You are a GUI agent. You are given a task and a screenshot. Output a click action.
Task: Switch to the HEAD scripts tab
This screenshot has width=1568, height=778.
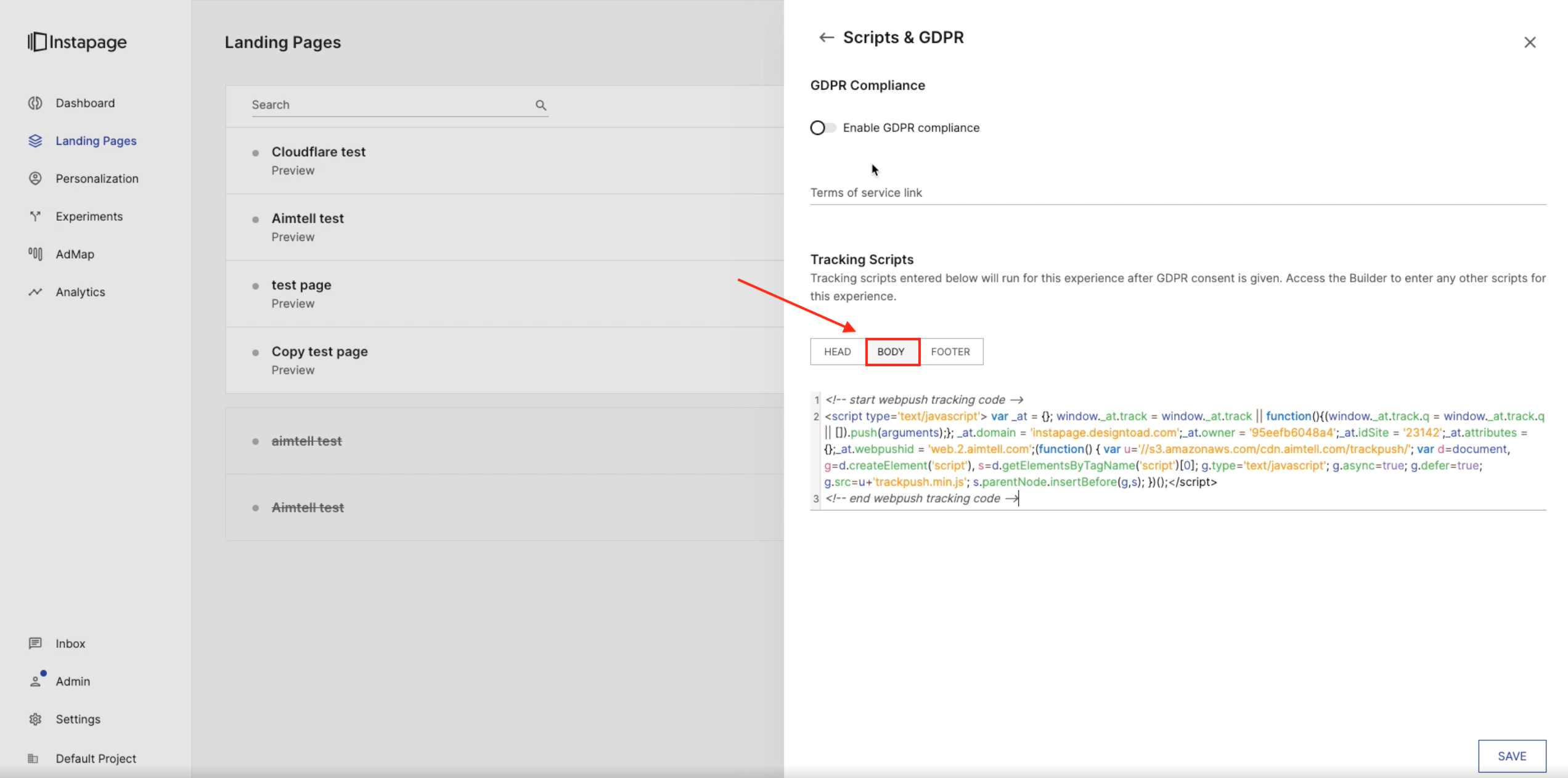tap(837, 352)
